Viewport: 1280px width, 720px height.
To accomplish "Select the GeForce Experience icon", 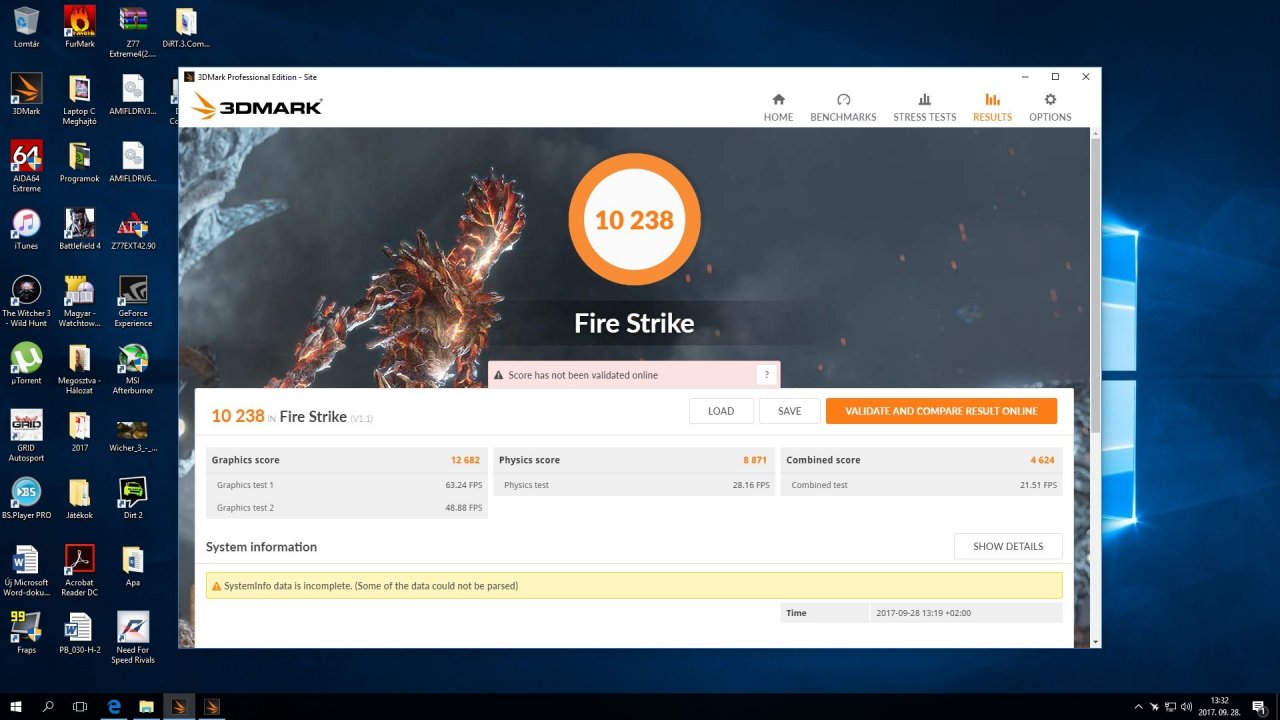I will point(133,301).
